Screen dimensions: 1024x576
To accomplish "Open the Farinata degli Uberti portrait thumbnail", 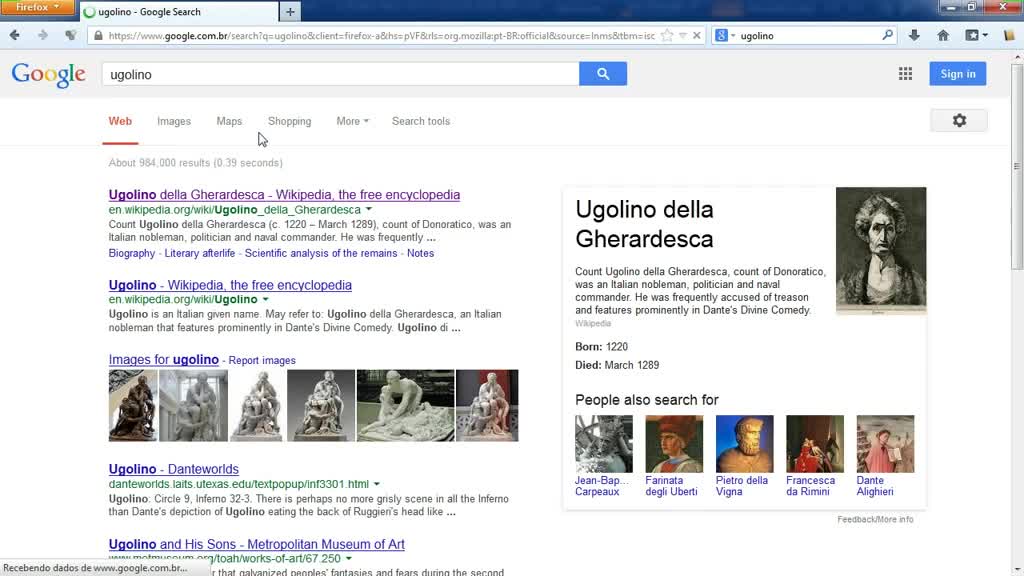I will click(x=674, y=443).
